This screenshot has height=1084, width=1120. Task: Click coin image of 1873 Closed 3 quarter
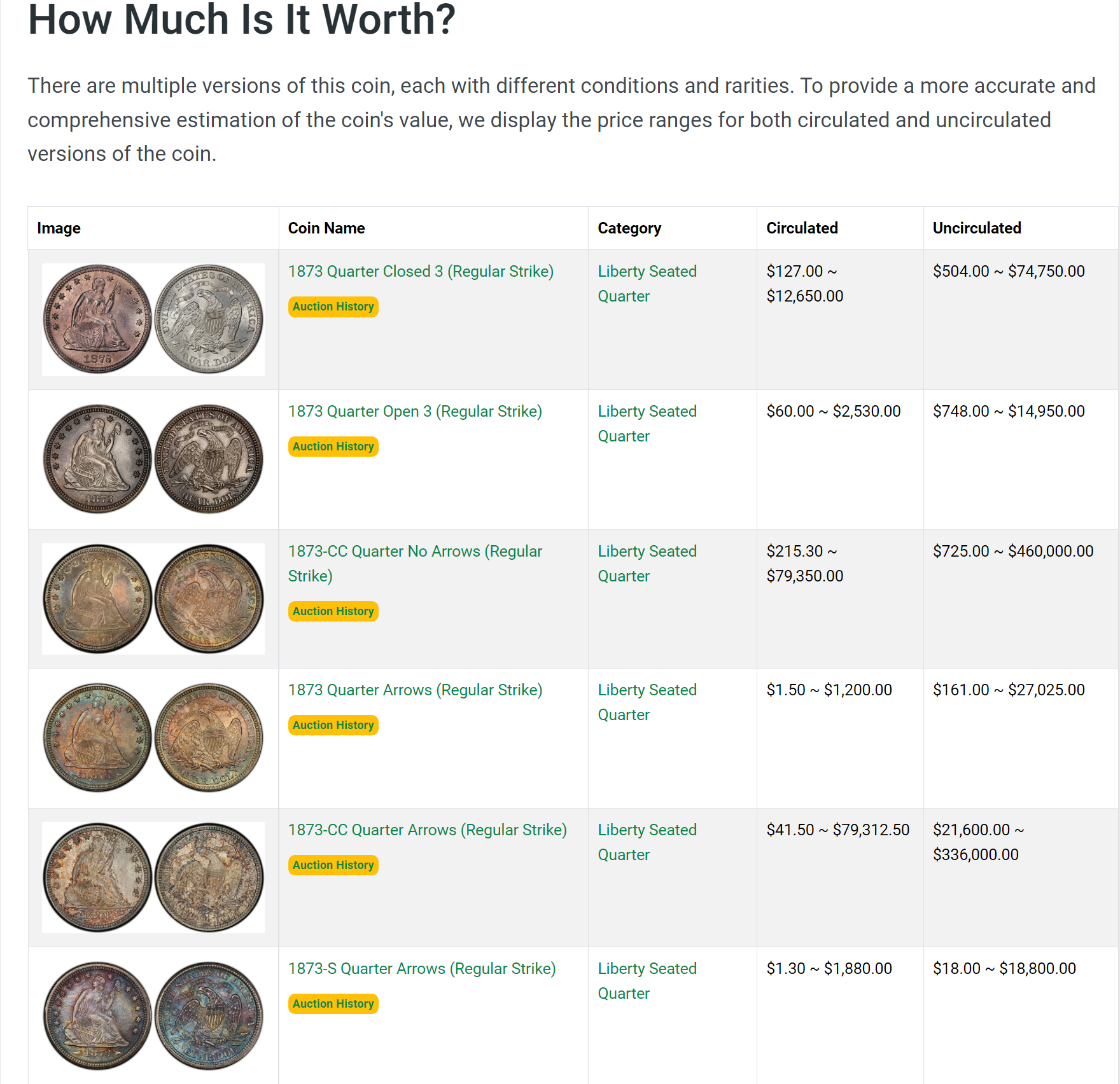pos(153,319)
